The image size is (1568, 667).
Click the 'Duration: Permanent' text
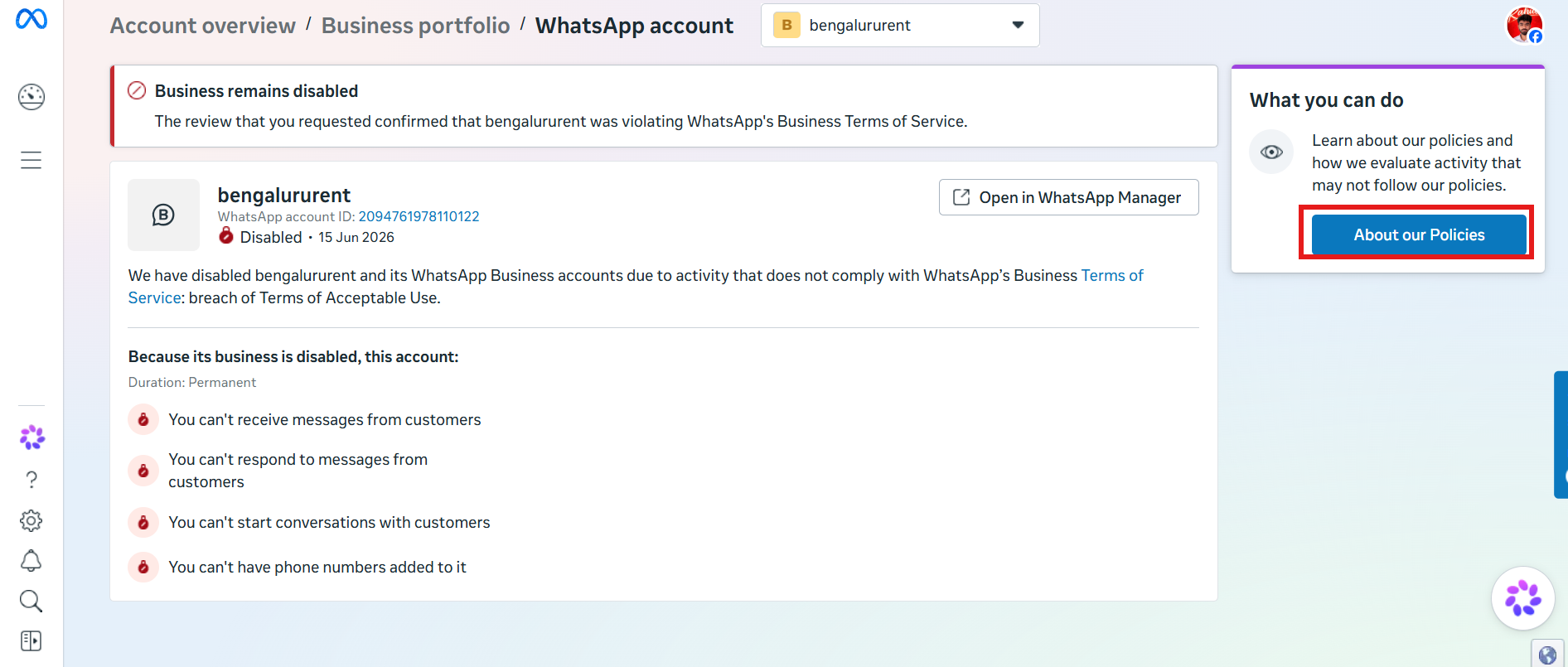(192, 382)
